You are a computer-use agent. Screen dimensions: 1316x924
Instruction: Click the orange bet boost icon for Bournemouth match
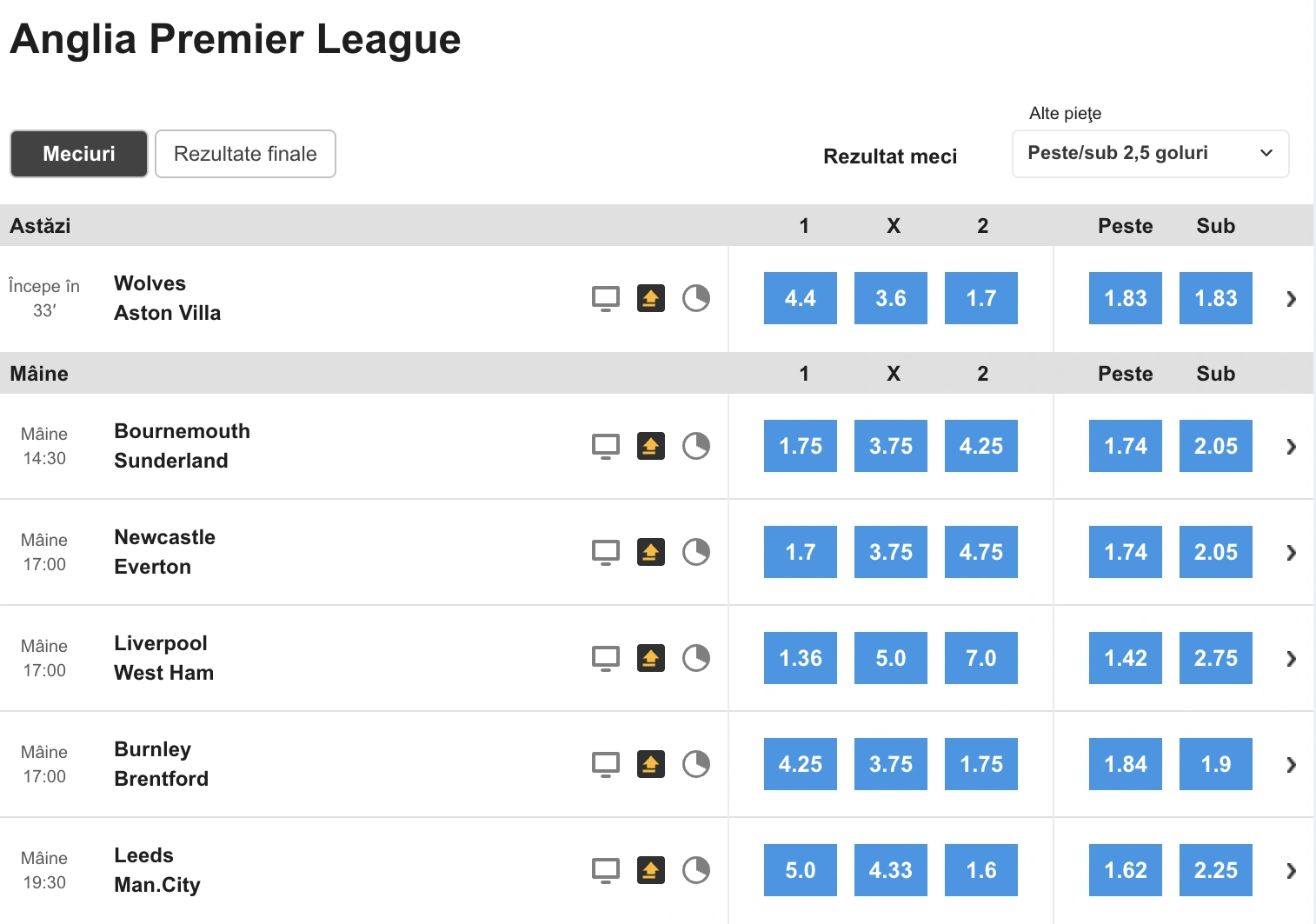(651, 446)
